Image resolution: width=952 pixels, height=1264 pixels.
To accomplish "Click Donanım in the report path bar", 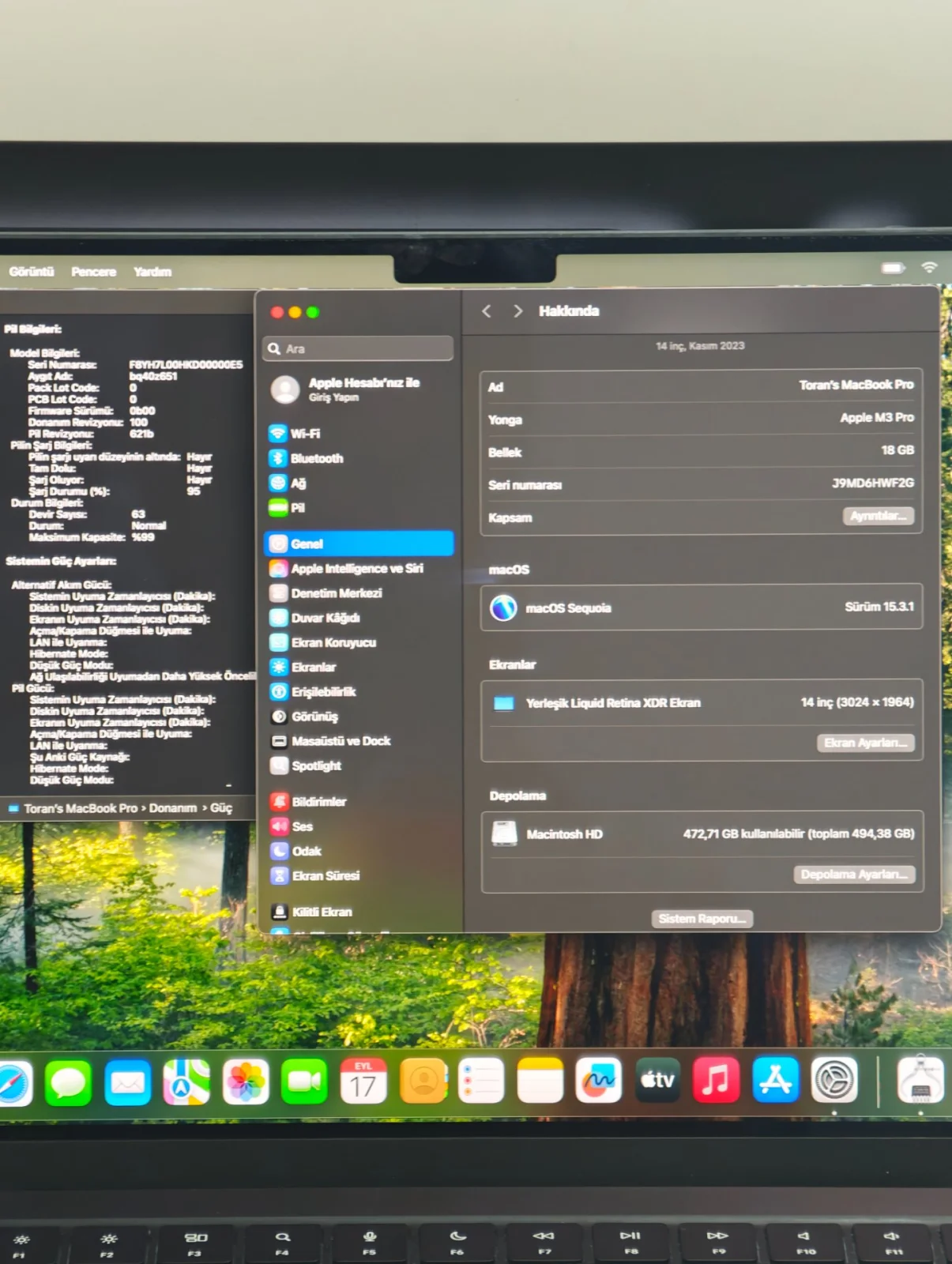I will pos(173,808).
